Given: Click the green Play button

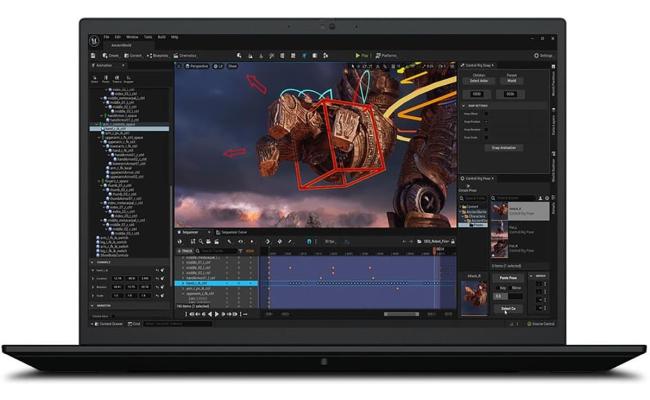Looking at the screenshot, I should click(361, 56).
